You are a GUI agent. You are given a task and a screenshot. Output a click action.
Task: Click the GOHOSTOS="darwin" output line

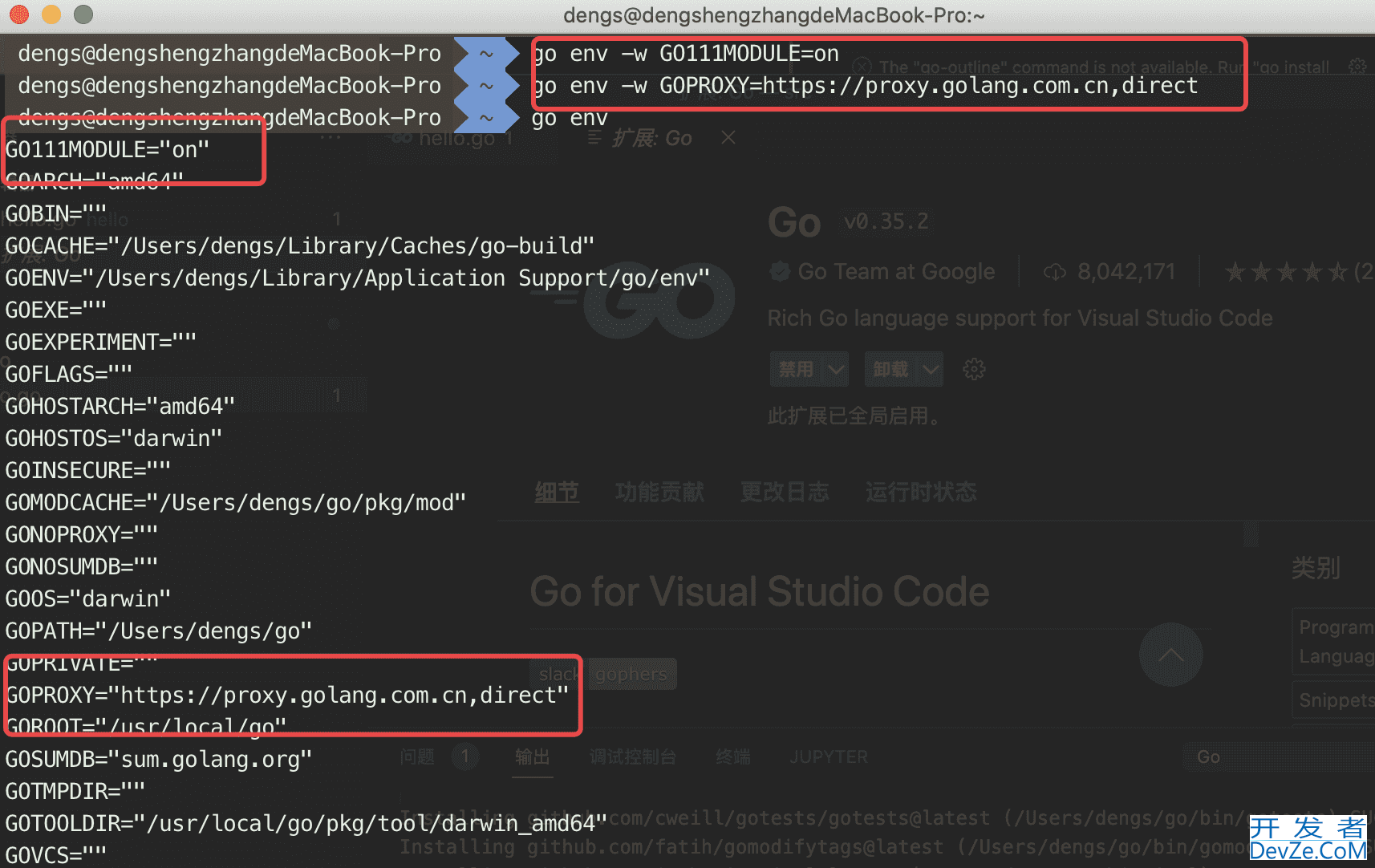point(114,439)
